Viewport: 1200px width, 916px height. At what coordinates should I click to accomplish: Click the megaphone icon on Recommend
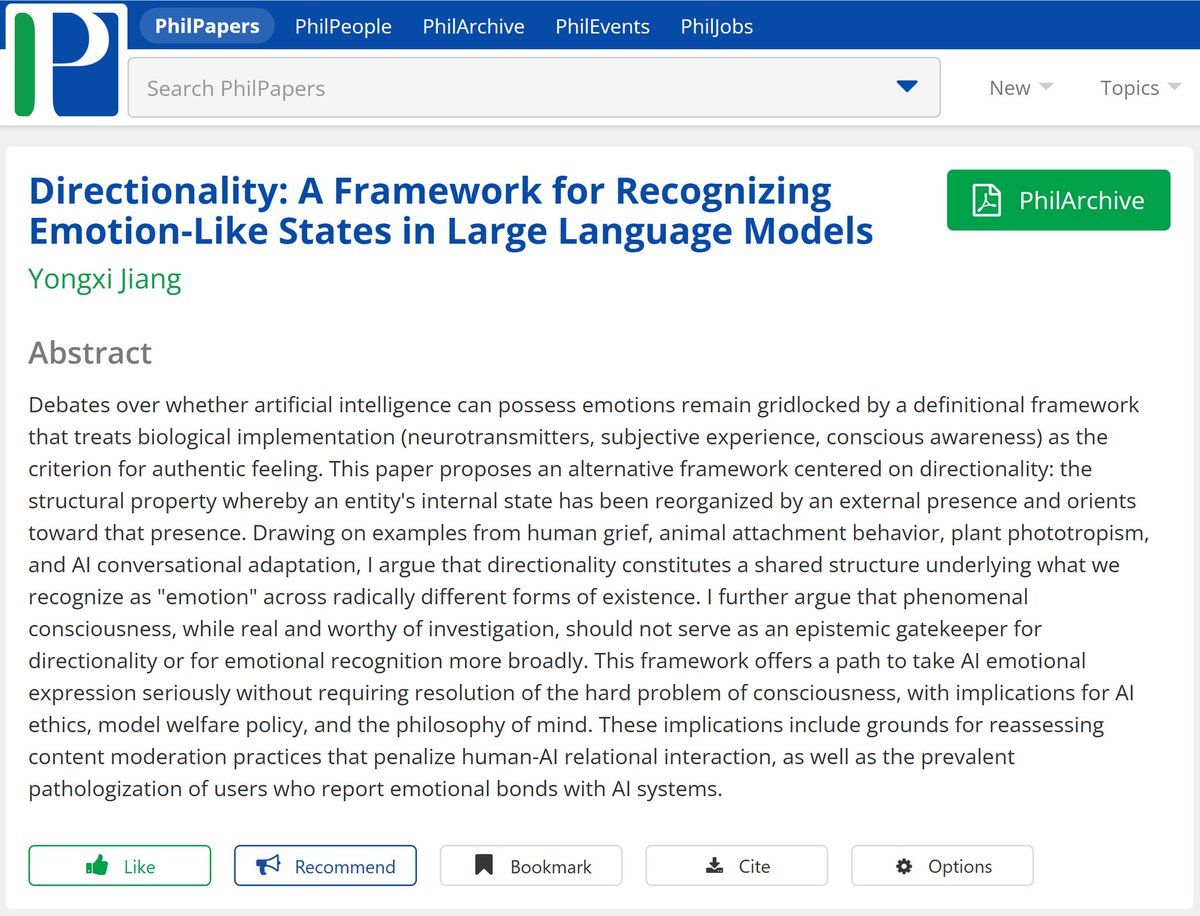(267, 865)
